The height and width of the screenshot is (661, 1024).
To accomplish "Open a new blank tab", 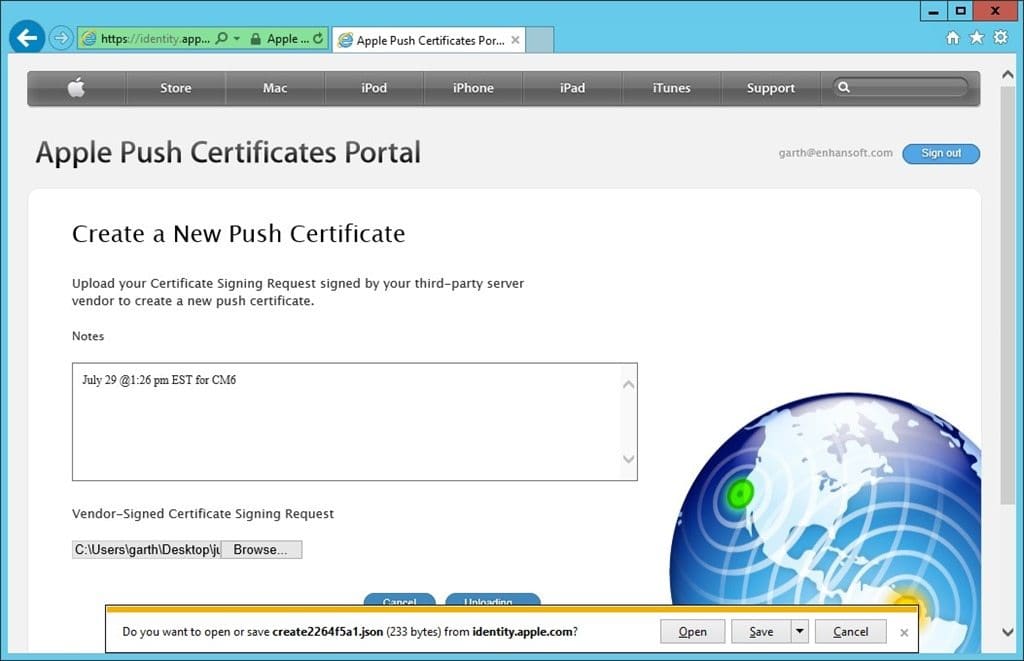I will (539, 40).
